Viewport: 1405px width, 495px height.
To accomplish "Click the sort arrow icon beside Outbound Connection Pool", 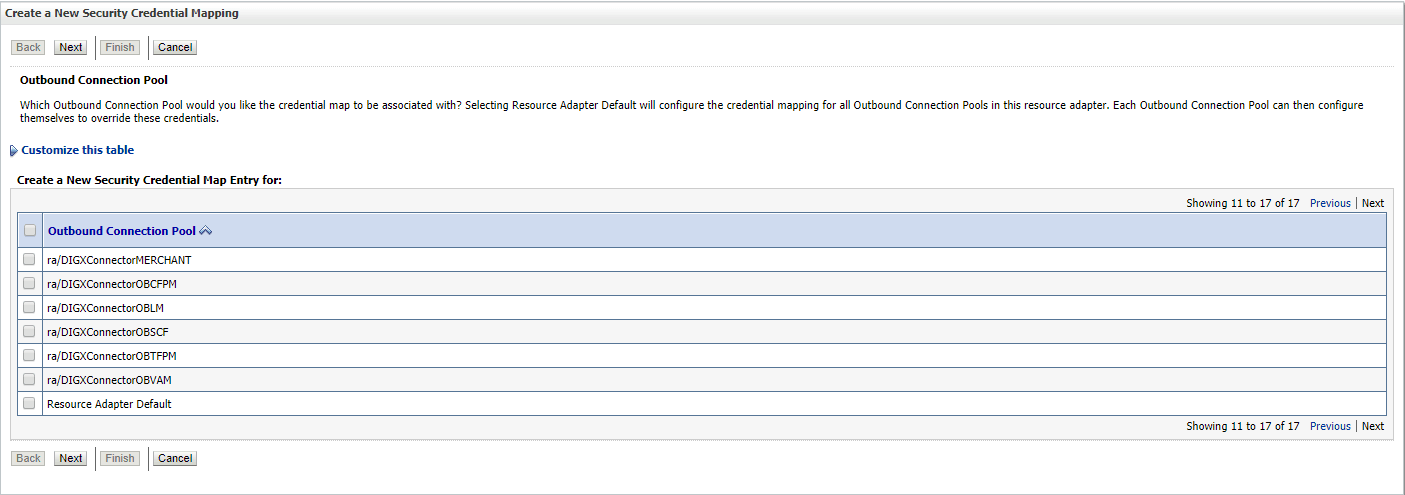I will 206,231.
